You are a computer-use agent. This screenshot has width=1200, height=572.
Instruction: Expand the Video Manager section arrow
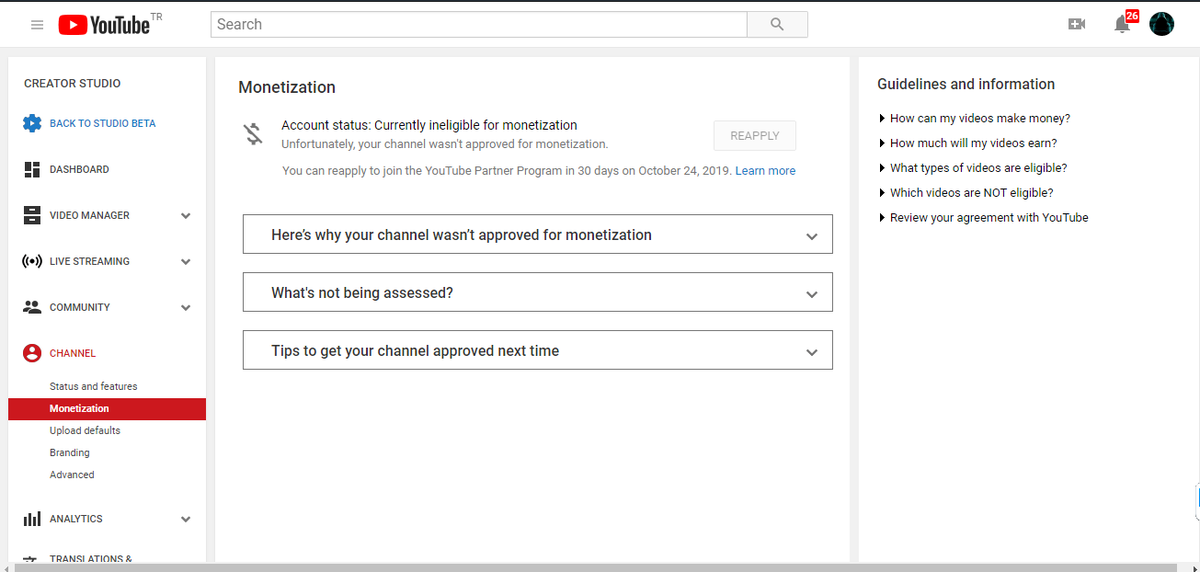(186, 215)
